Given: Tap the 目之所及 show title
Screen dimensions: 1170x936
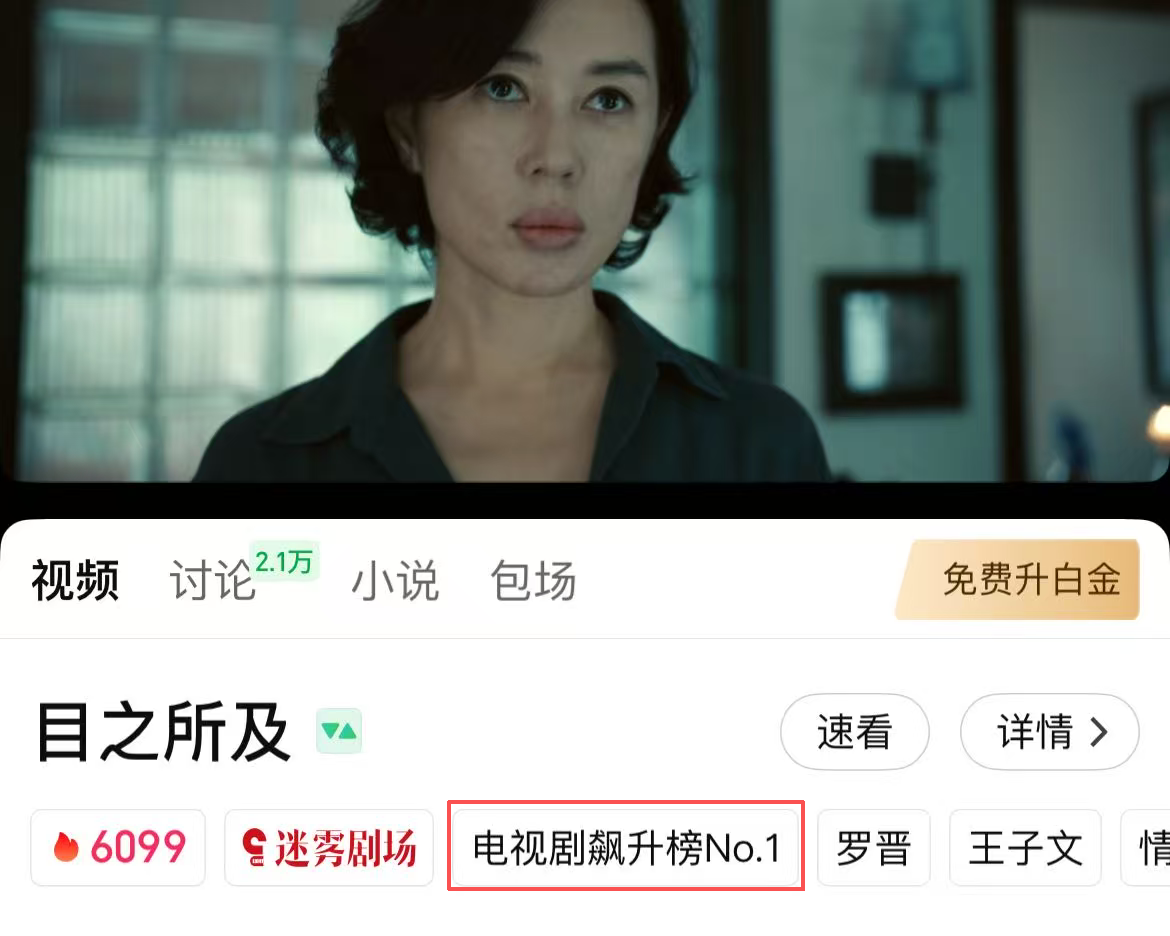Looking at the screenshot, I should (163, 731).
